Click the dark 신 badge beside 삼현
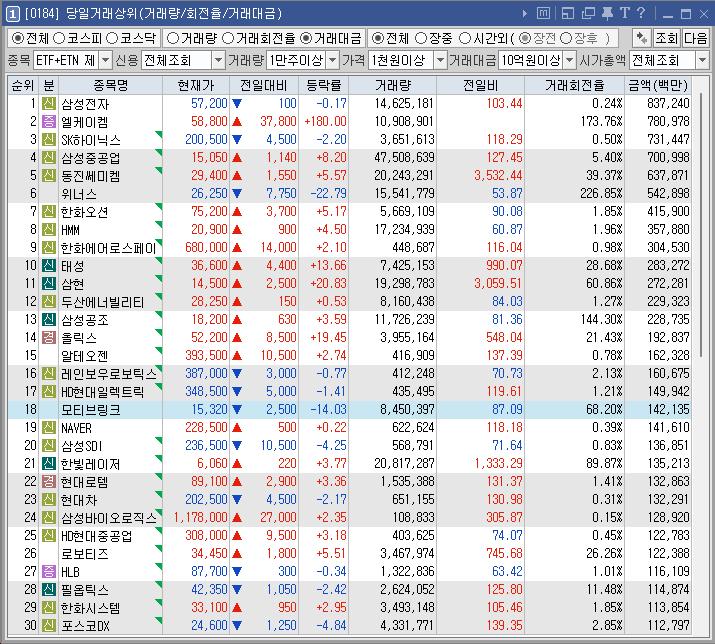The height and width of the screenshot is (644, 715). coord(49,284)
